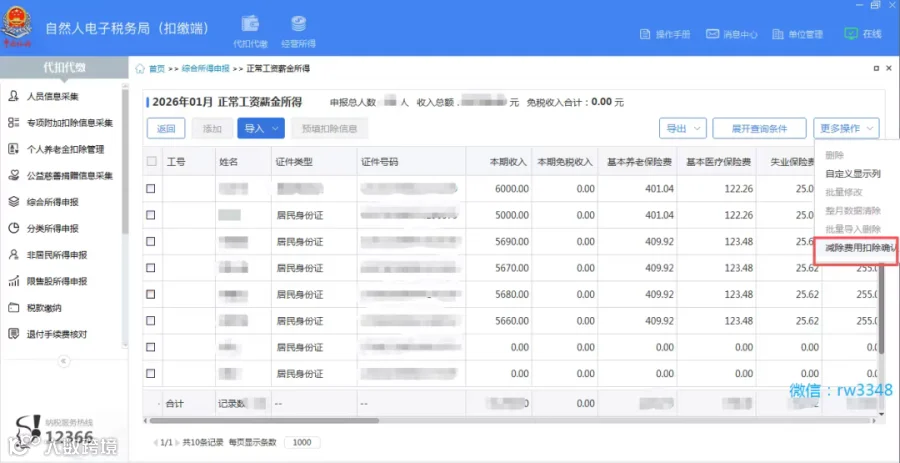Check the row with income 5670.00
This screenshot has height=463, width=900.
(x=151, y=268)
